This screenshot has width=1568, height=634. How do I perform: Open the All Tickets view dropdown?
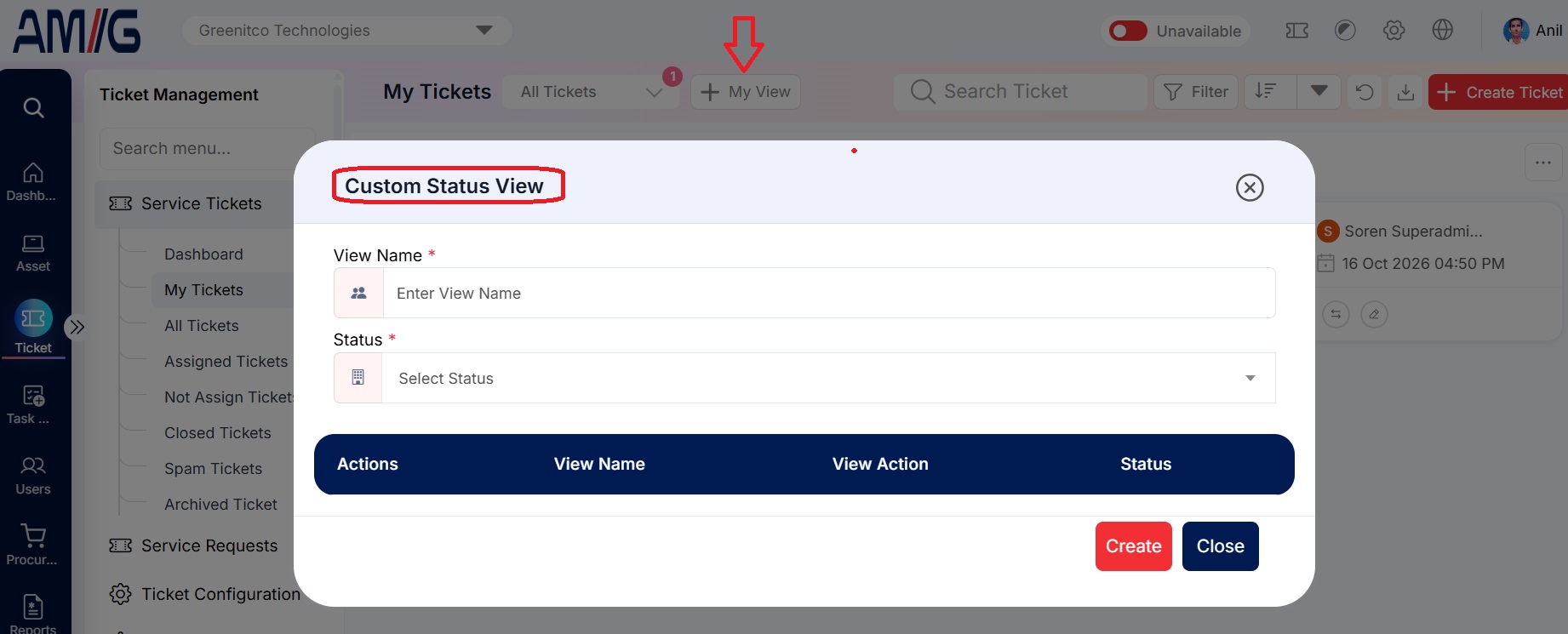pyautogui.click(x=591, y=92)
